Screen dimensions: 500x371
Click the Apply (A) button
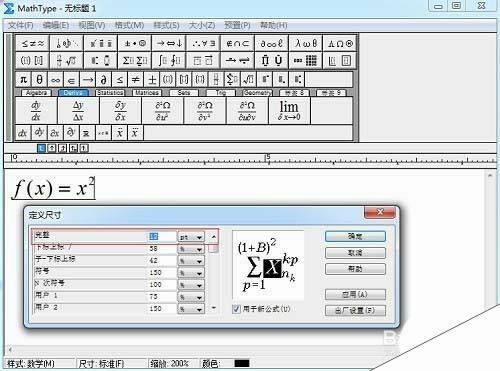[355, 295]
